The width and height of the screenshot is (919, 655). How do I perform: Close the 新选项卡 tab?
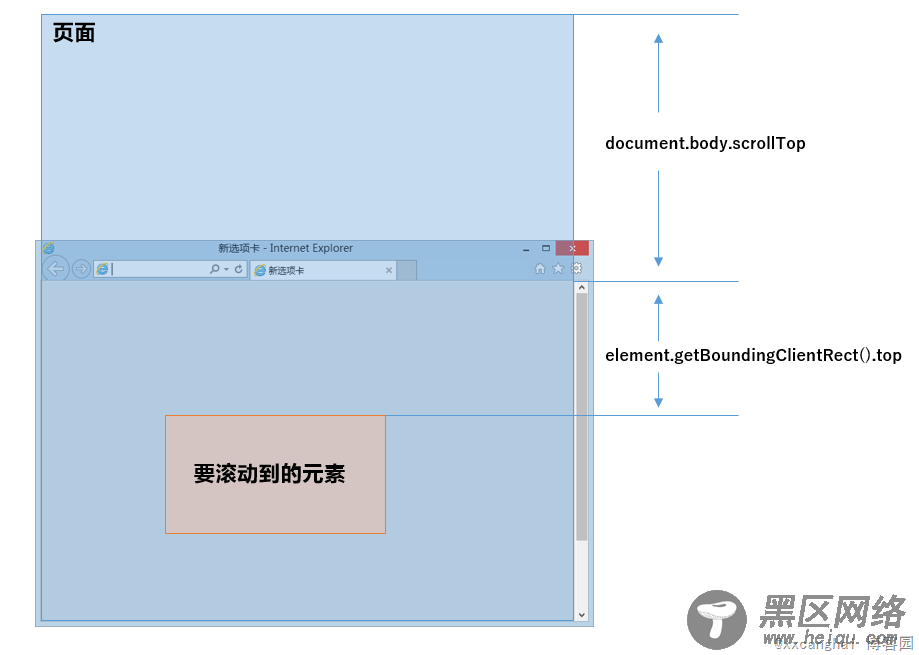click(389, 271)
